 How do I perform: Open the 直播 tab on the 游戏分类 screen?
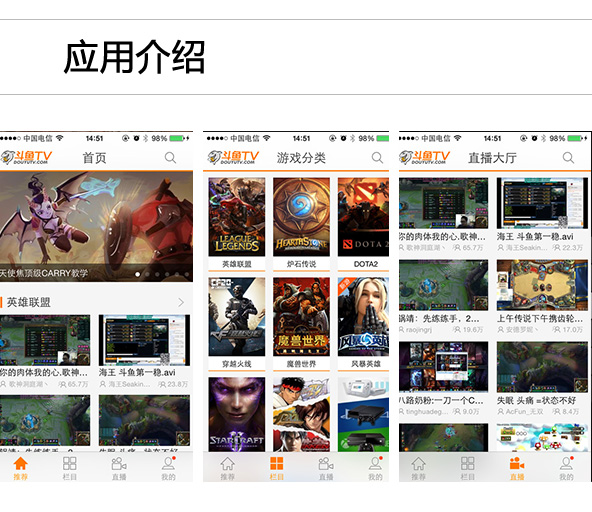326,468
